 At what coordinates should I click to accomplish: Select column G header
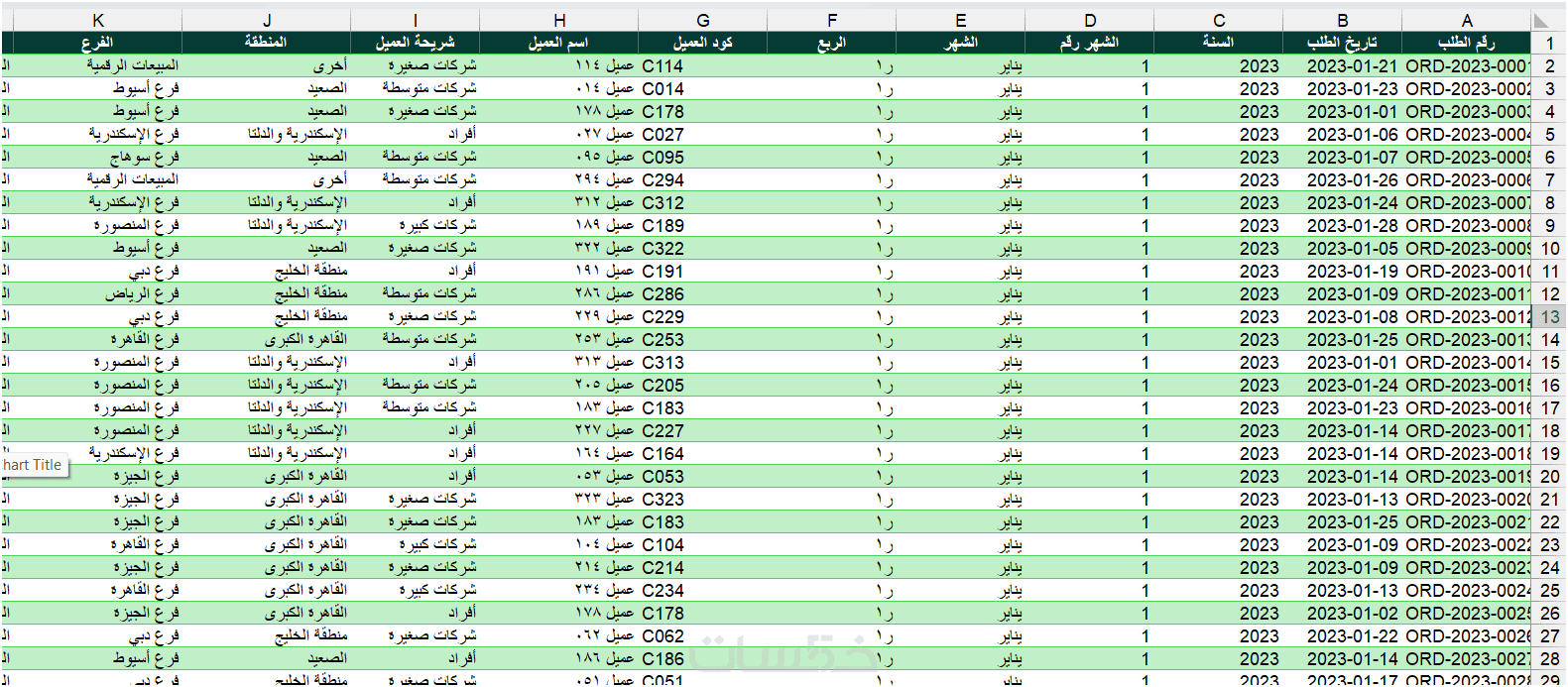pos(703,20)
